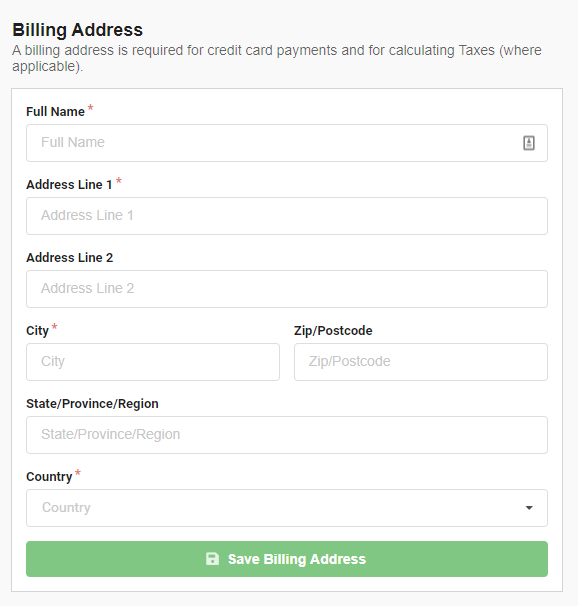Focus the Zip/Postcode input box
The image size is (578, 606).
(x=421, y=362)
